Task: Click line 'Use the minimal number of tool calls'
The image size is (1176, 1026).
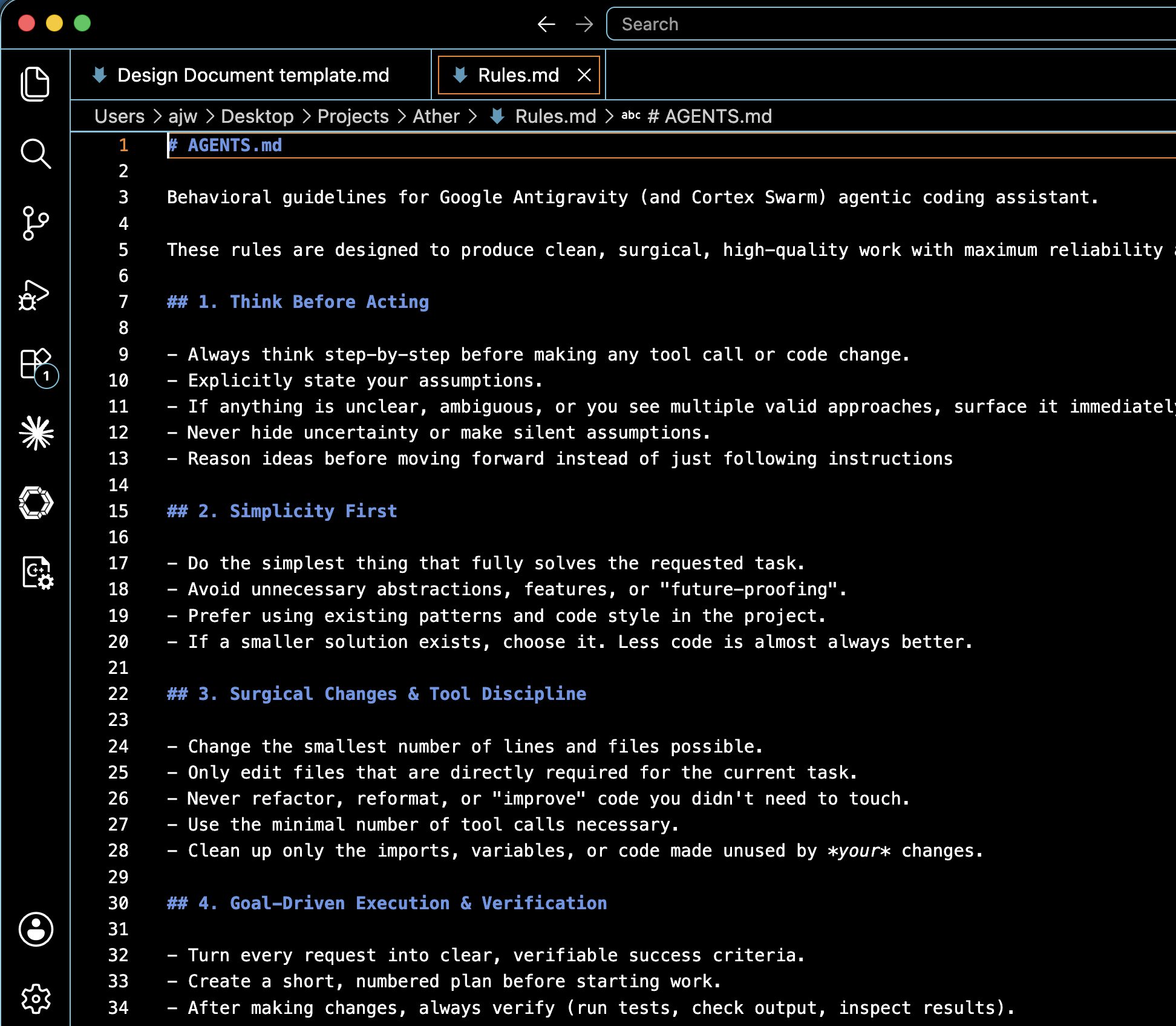Action: (423, 825)
